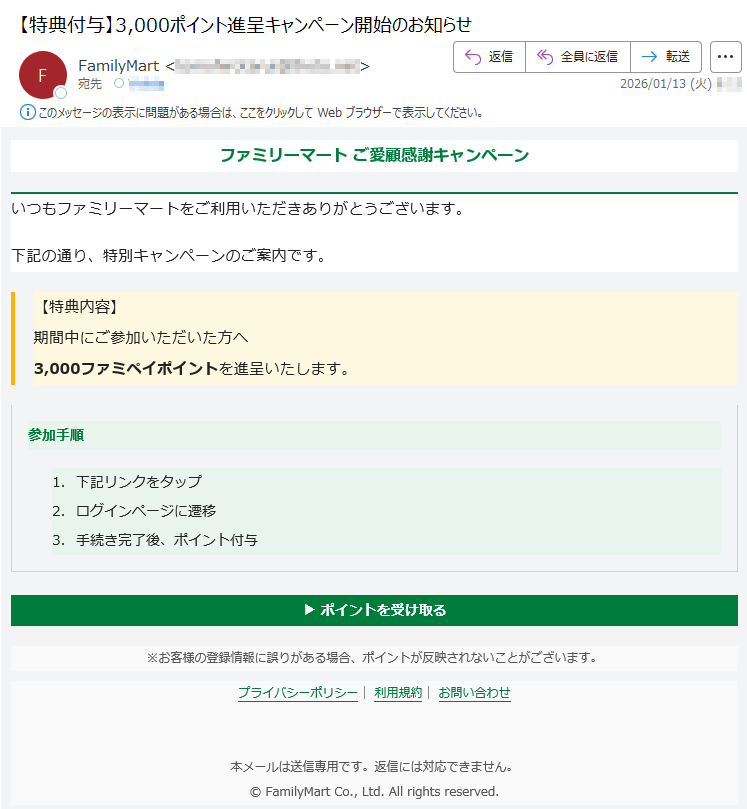
Task: Click the step "ログインページに遷移" list item
Action: click(x=145, y=511)
